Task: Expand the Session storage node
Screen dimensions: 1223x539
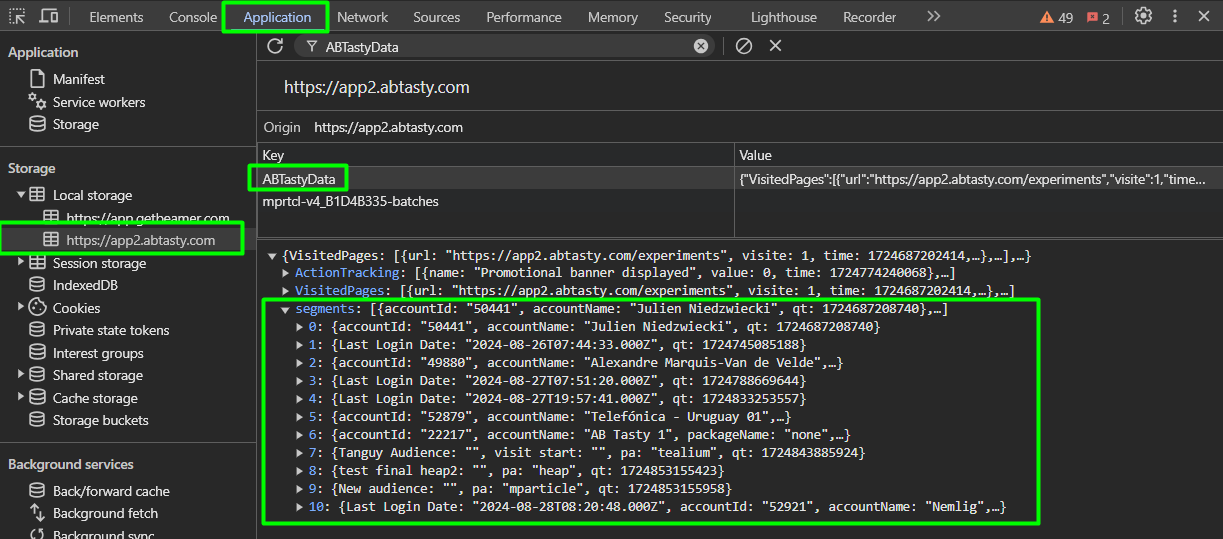Action: pyautogui.click(x=21, y=263)
